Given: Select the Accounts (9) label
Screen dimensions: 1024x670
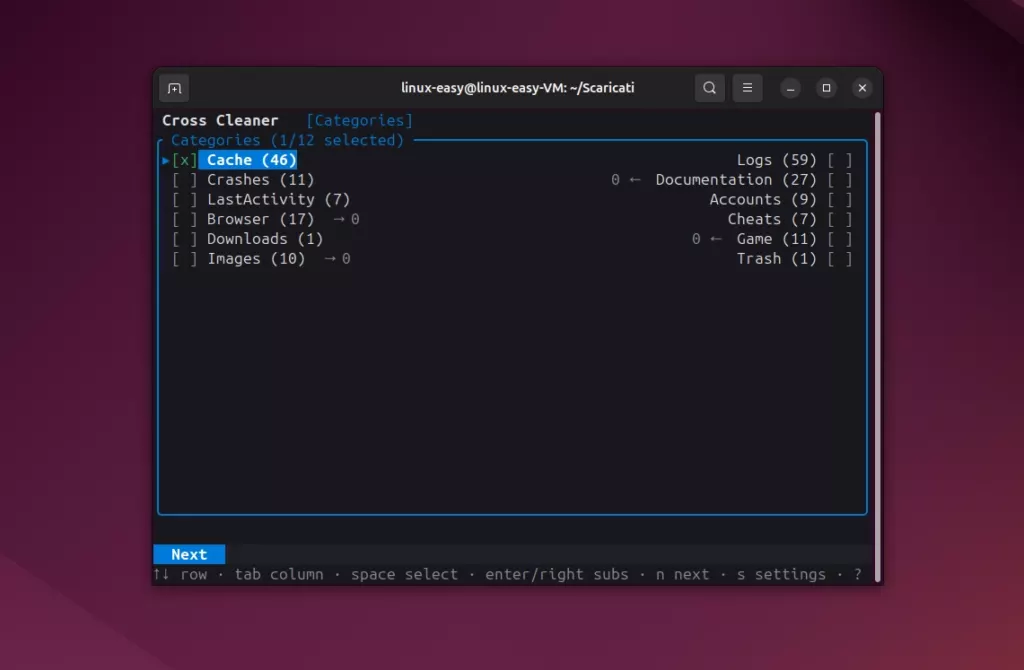Looking at the screenshot, I should pos(763,199).
